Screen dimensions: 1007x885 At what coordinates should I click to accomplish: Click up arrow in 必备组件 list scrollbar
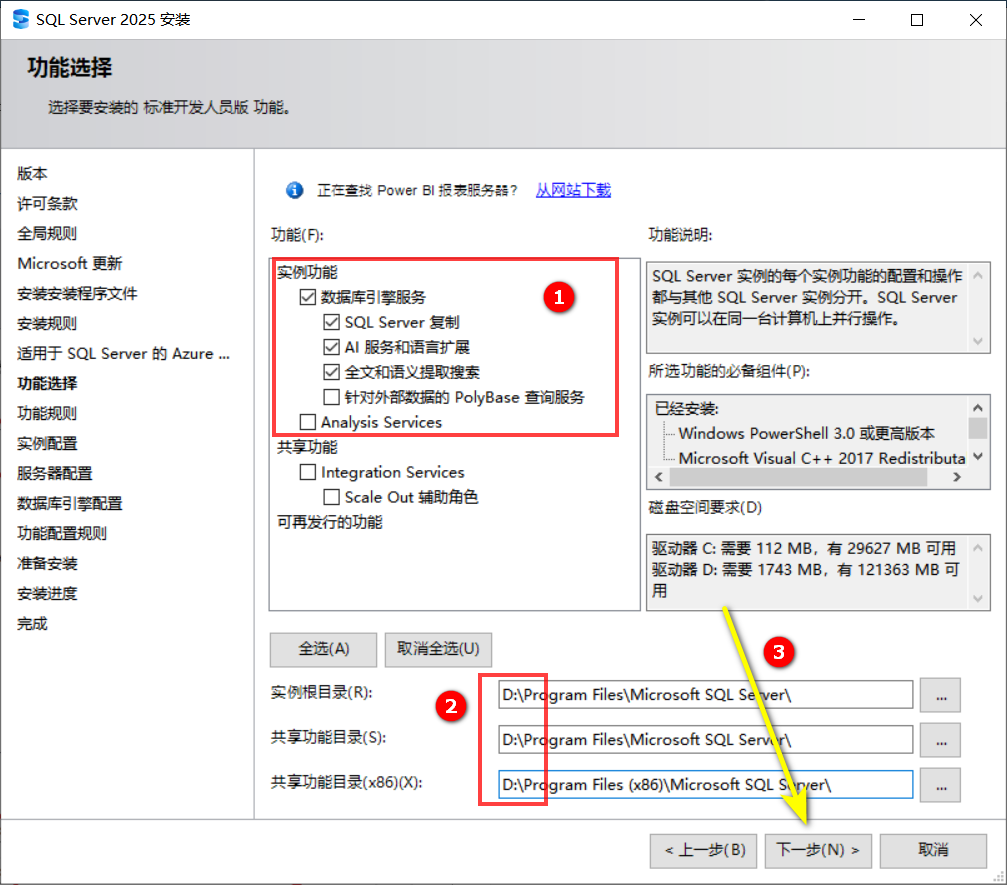(x=977, y=408)
